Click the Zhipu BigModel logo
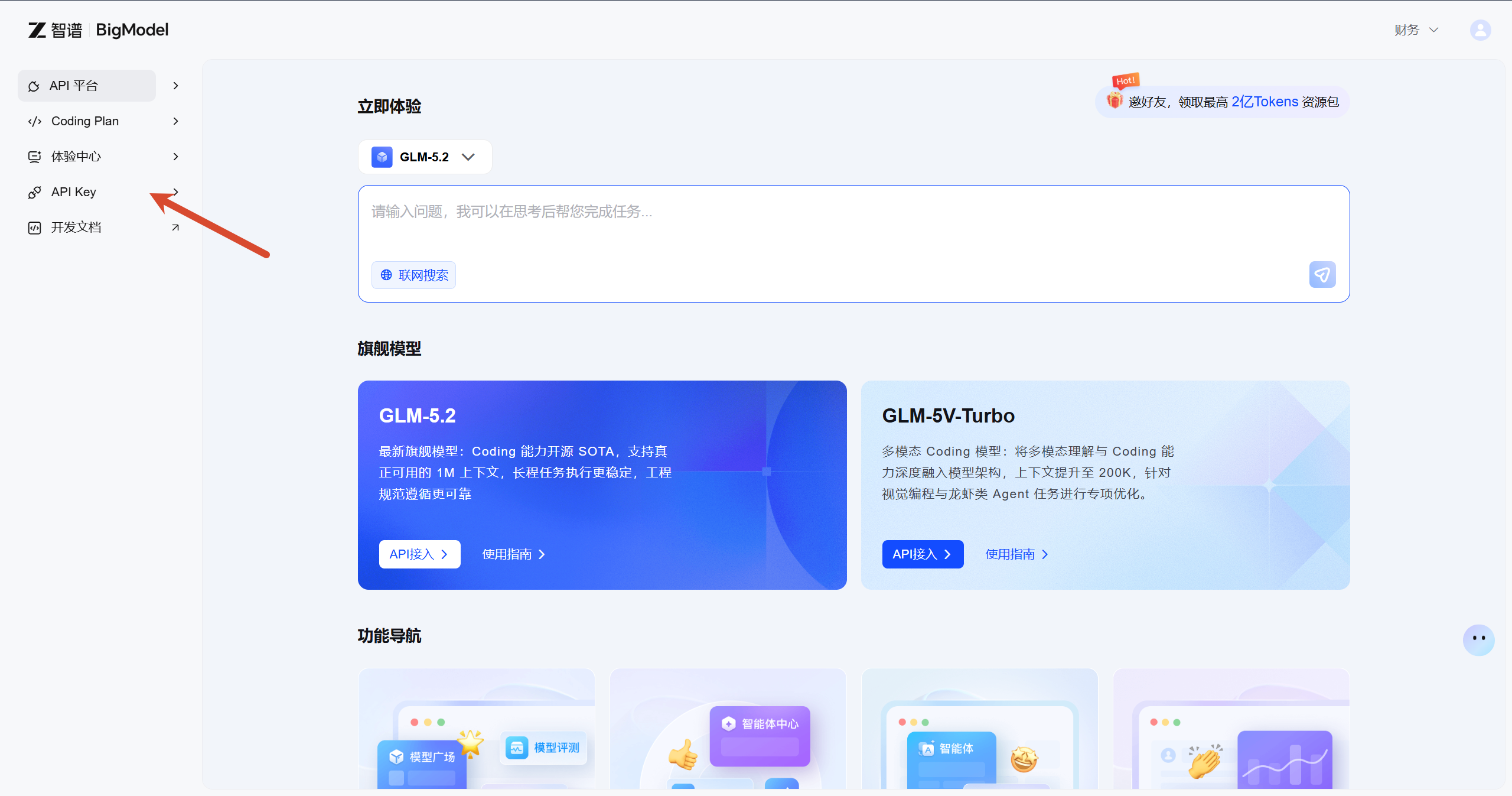 click(x=98, y=30)
